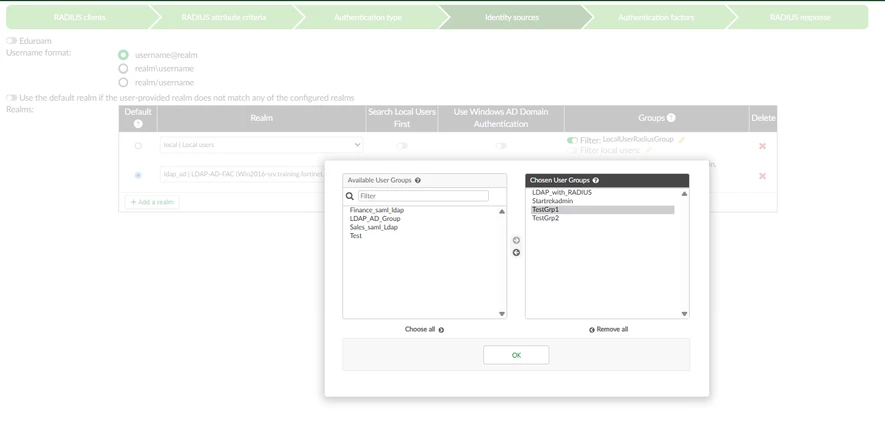Select Sales_saml_Ldap in available groups
The height and width of the screenshot is (443, 885).
pyautogui.click(x=374, y=227)
